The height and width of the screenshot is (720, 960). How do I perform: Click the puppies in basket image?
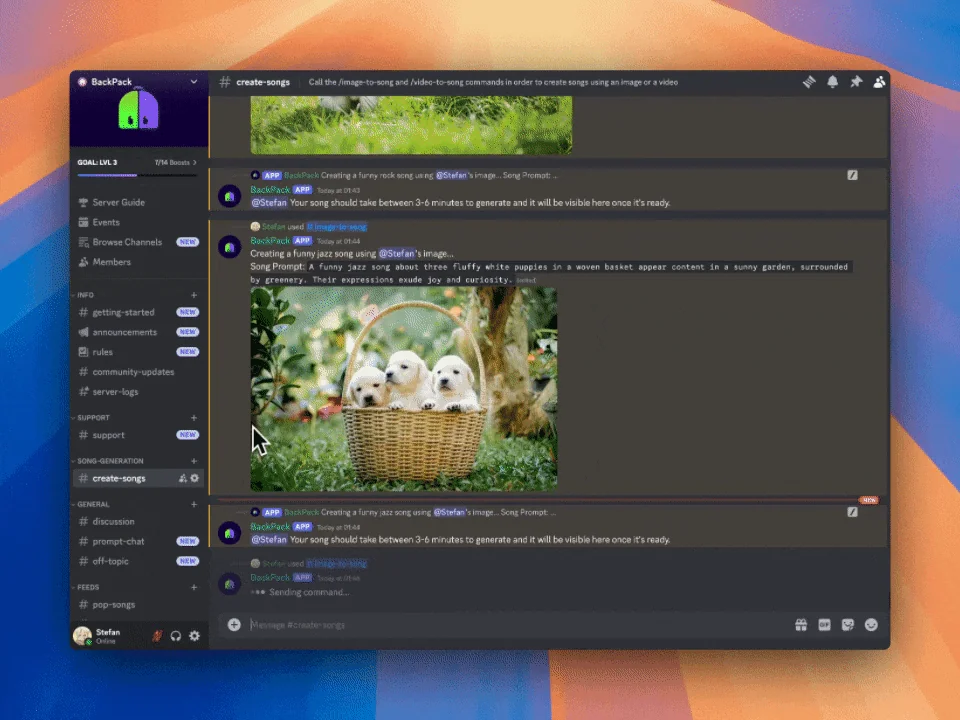pyautogui.click(x=403, y=390)
